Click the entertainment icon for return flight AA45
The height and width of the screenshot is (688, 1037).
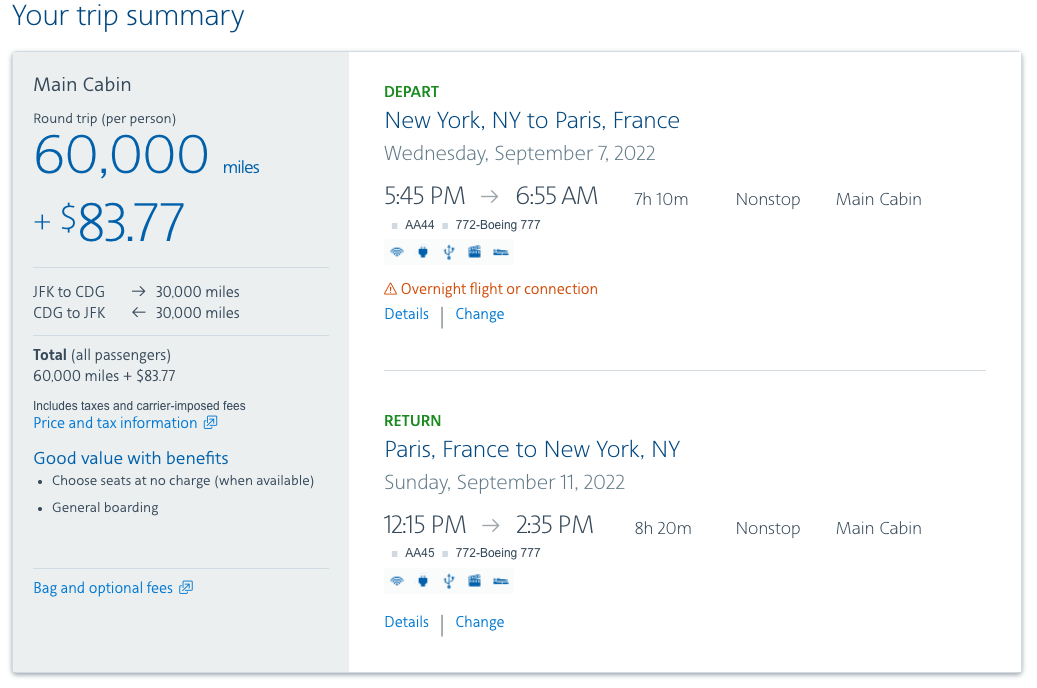pyautogui.click(x=475, y=581)
